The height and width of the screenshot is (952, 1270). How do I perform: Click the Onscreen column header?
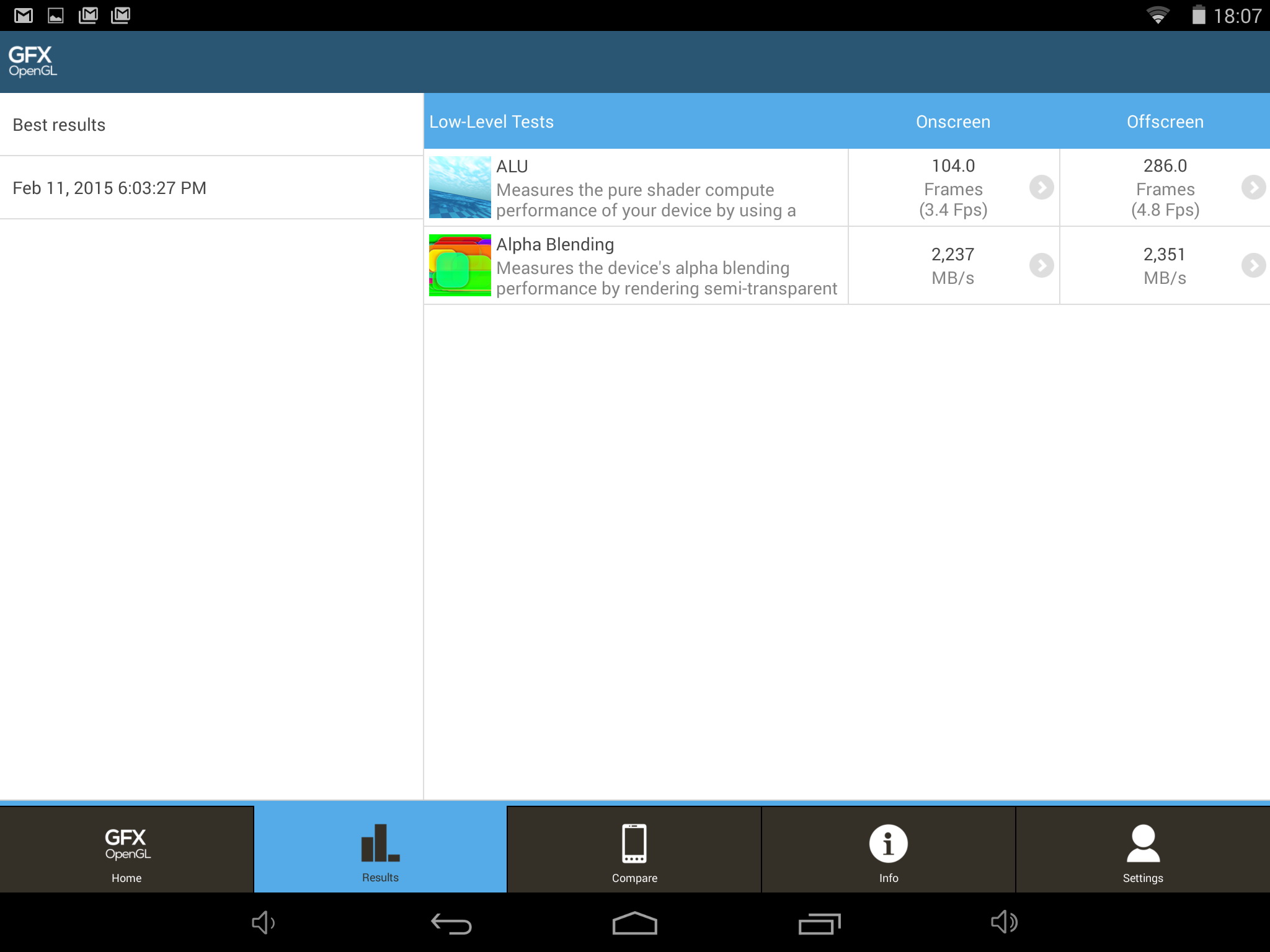tap(953, 121)
